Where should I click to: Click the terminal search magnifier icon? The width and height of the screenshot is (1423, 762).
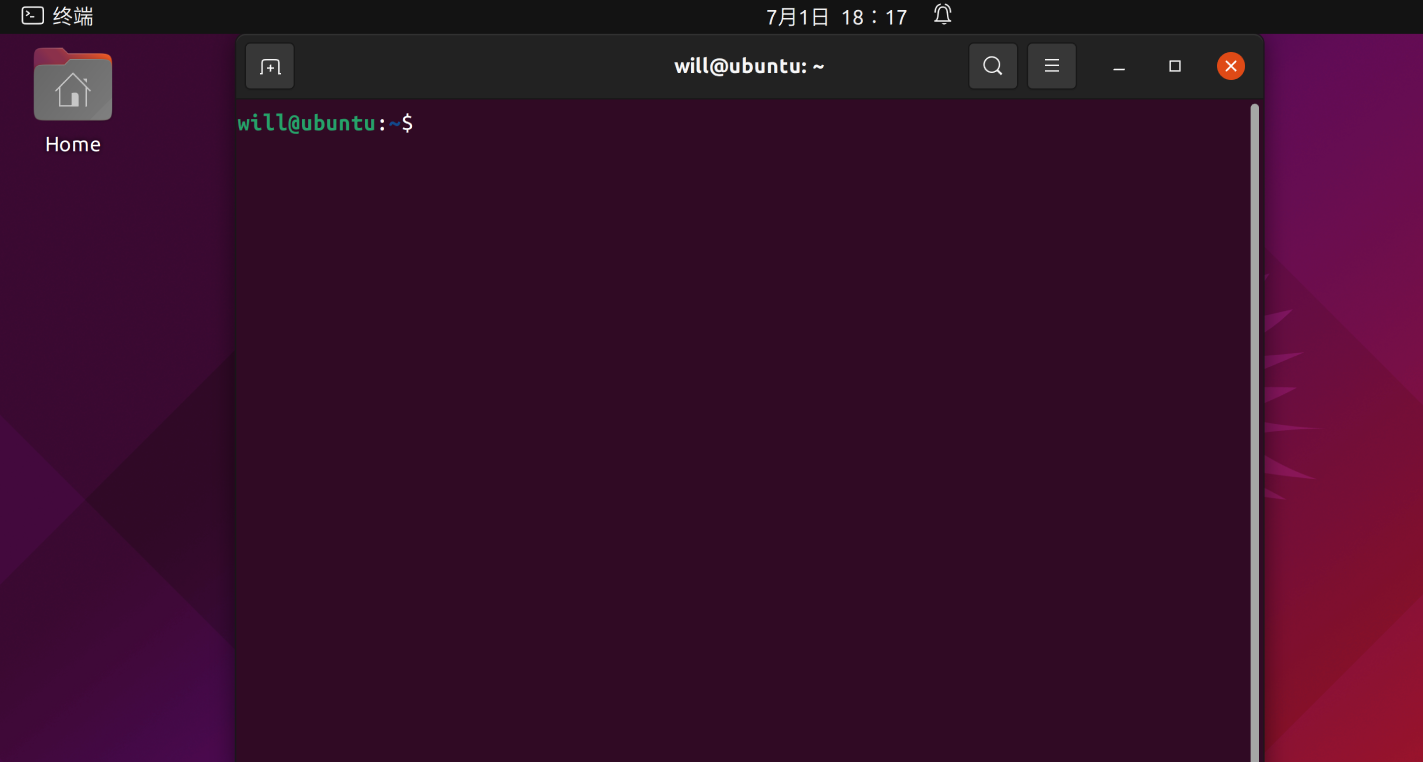(x=993, y=66)
